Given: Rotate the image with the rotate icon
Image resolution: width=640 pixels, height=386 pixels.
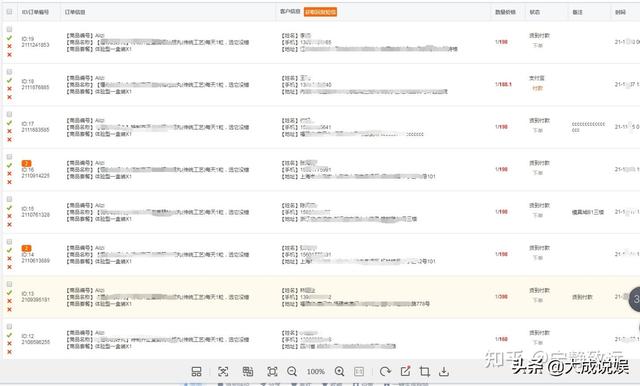Looking at the screenshot, I should (384, 371).
